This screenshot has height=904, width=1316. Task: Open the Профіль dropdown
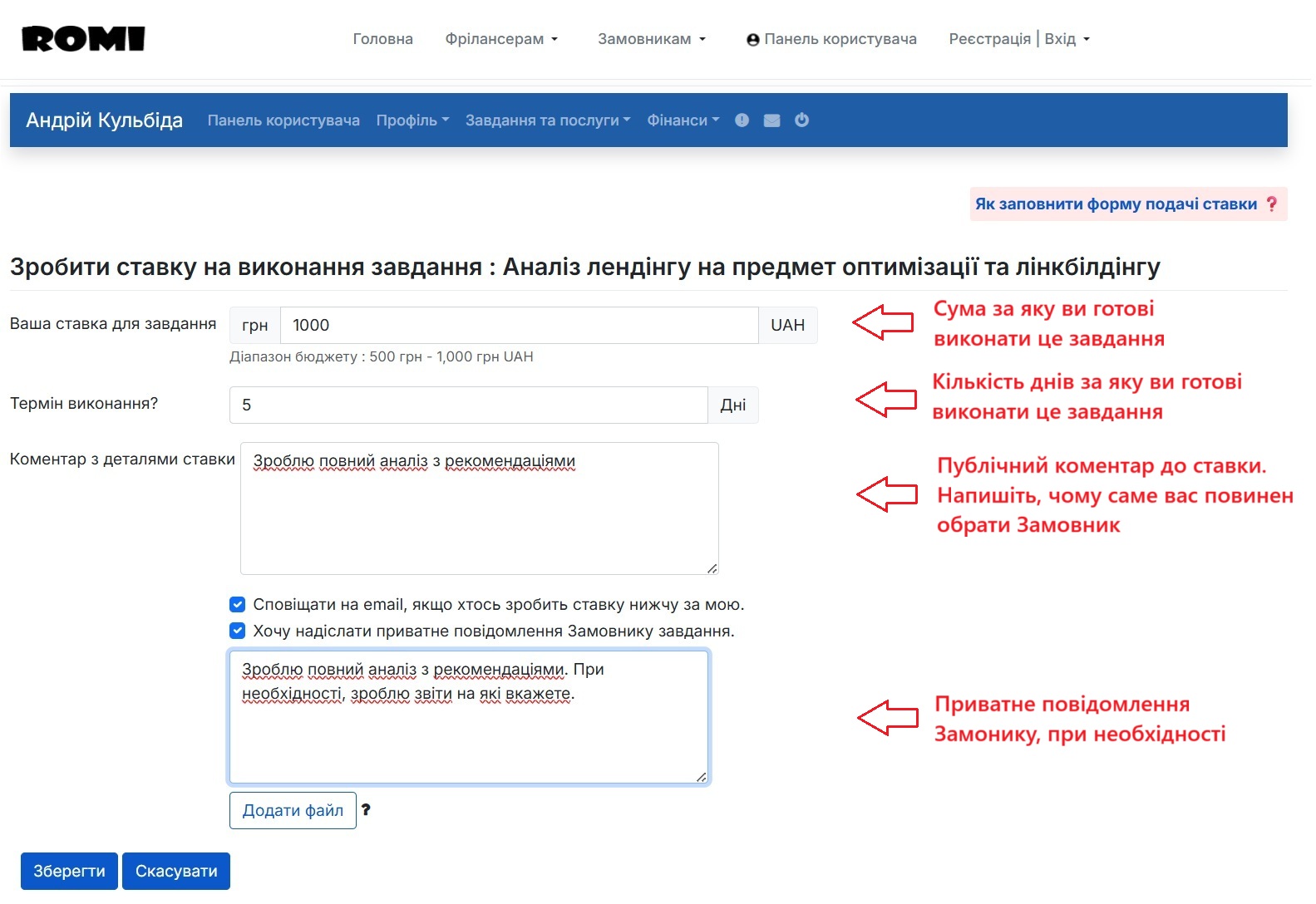(x=412, y=120)
